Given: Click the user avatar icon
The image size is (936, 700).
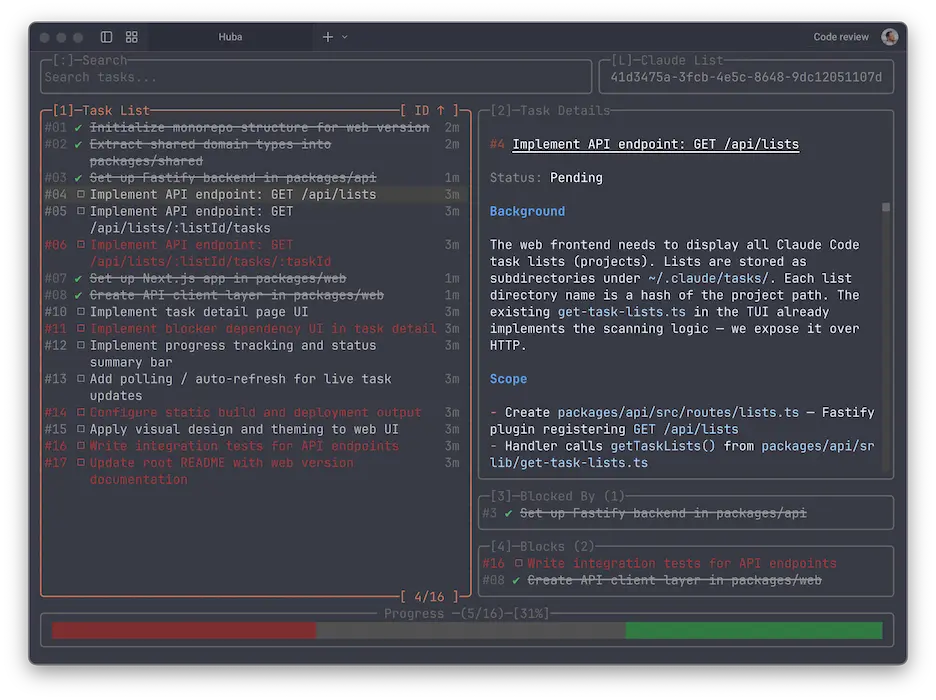Looking at the screenshot, I should [889, 36].
